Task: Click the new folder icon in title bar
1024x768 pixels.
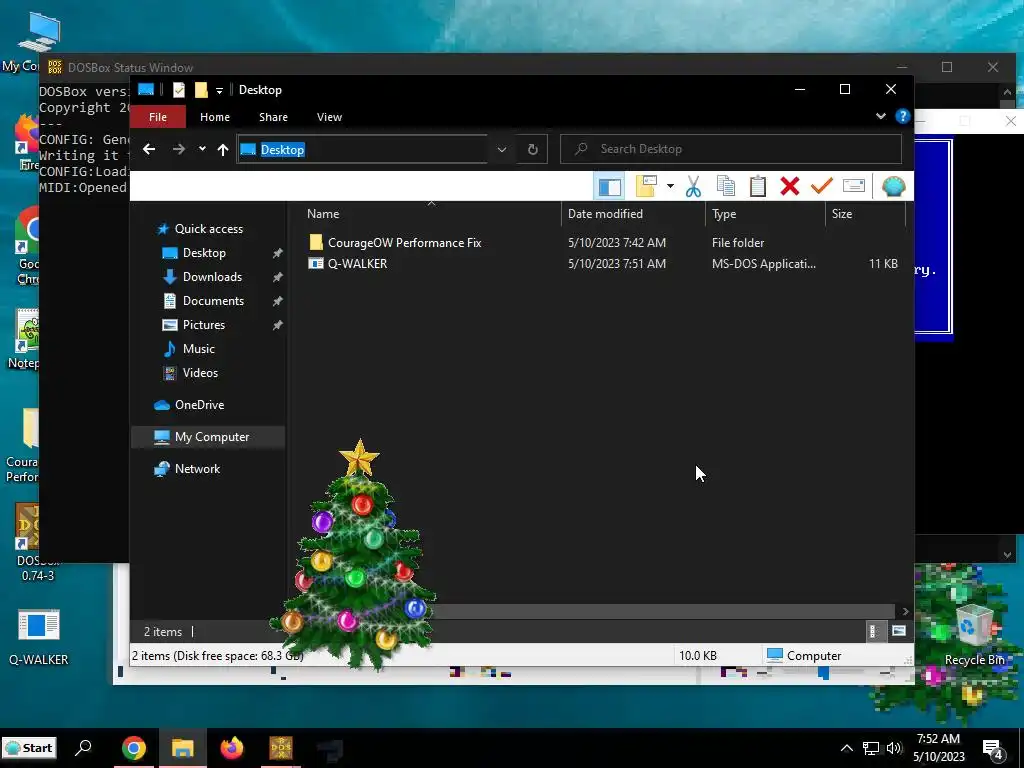Action: click(x=201, y=90)
